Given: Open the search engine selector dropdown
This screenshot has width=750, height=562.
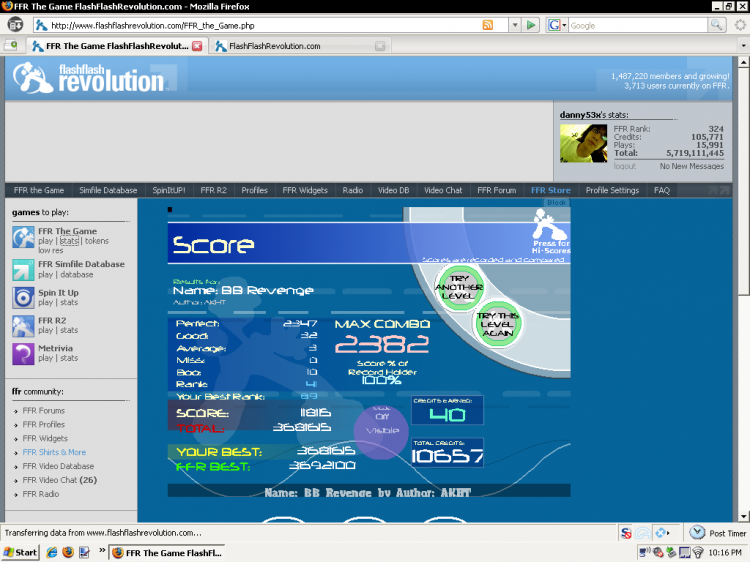Looking at the screenshot, I should tap(565, 25).
